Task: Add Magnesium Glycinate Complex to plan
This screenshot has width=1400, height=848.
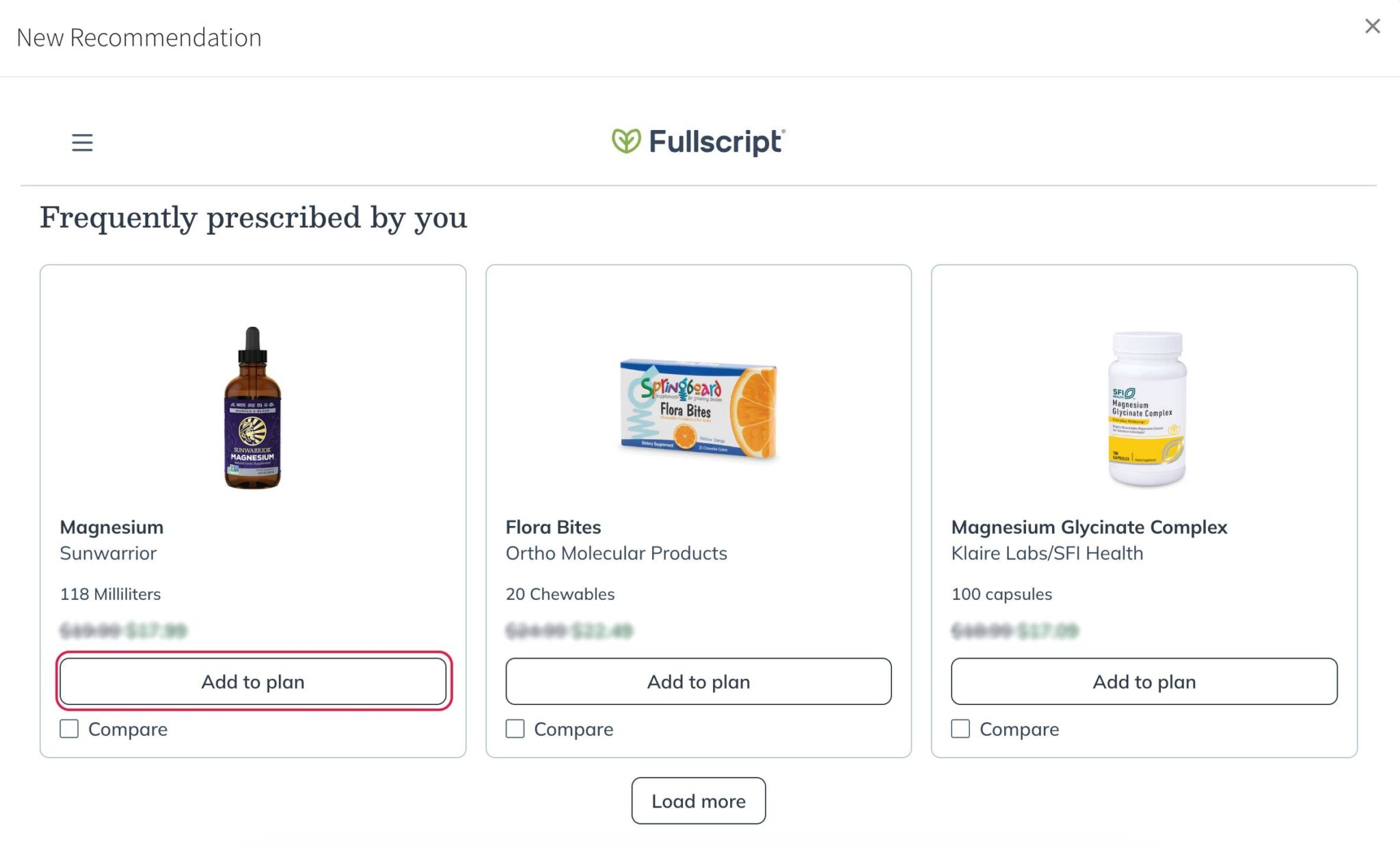Action: 1144,682
